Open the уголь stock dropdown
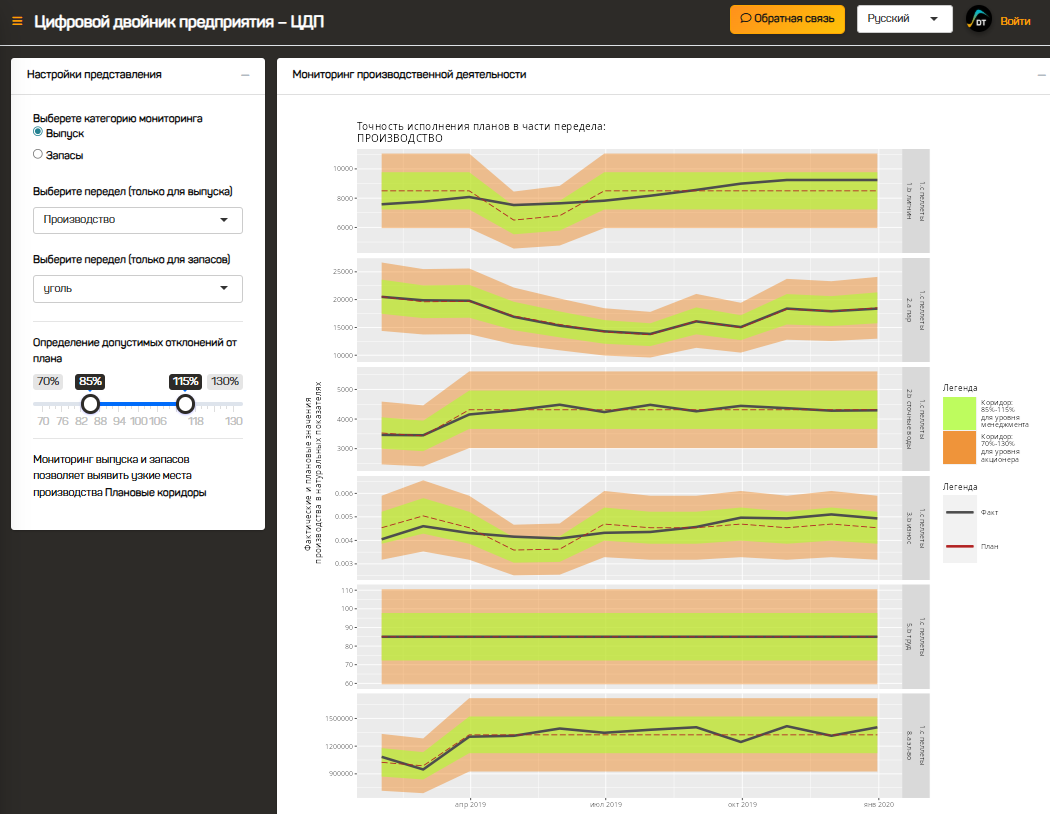This screenshot has width=1050, height=814. click(x=137, y=289)
